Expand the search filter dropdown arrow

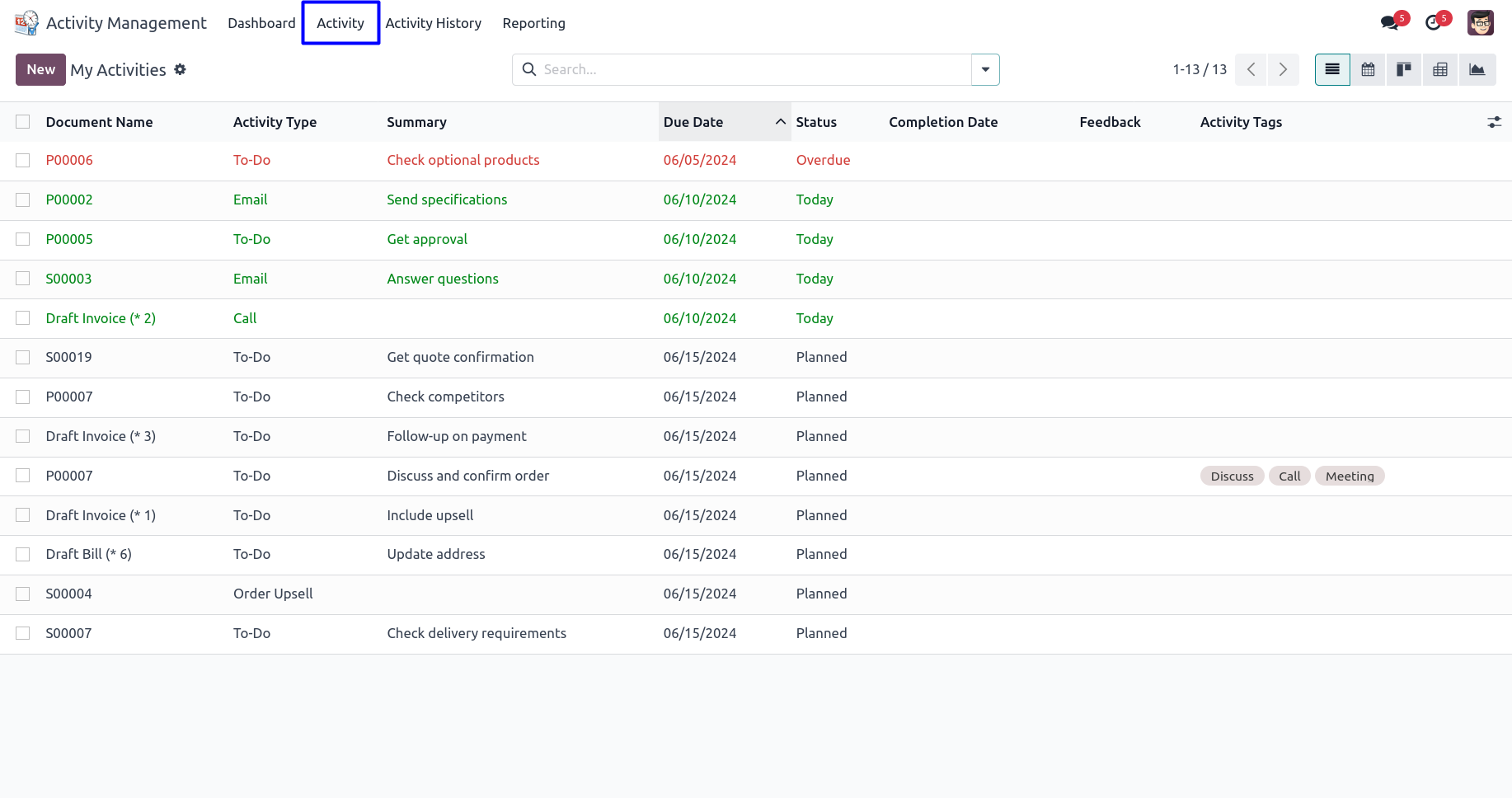click(985, 70)
